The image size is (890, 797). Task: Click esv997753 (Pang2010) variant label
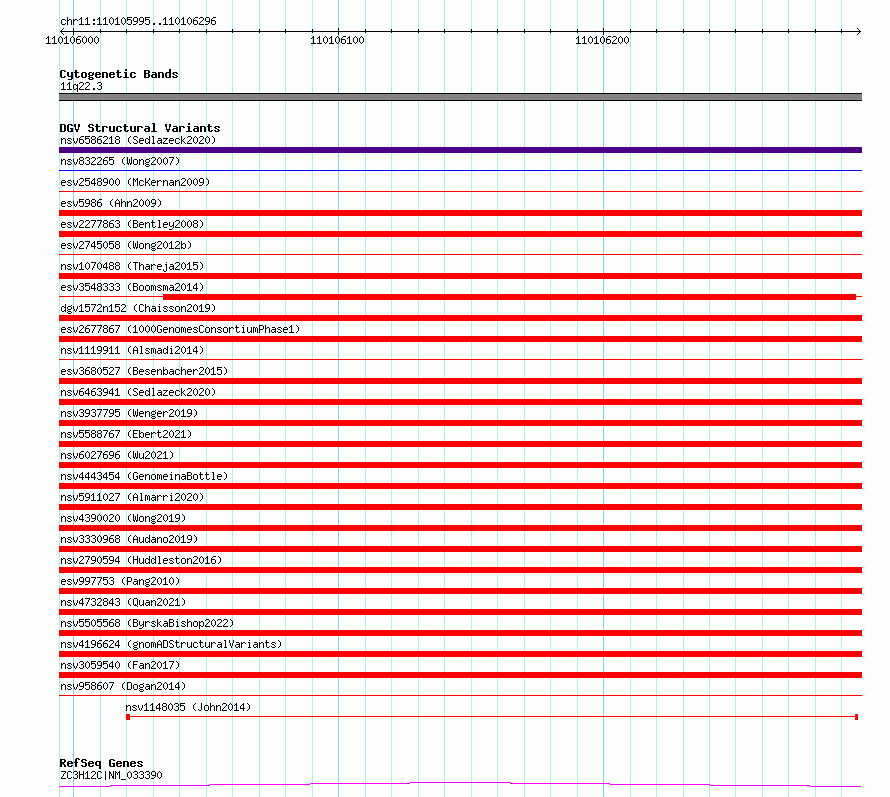tap(120, 581)
